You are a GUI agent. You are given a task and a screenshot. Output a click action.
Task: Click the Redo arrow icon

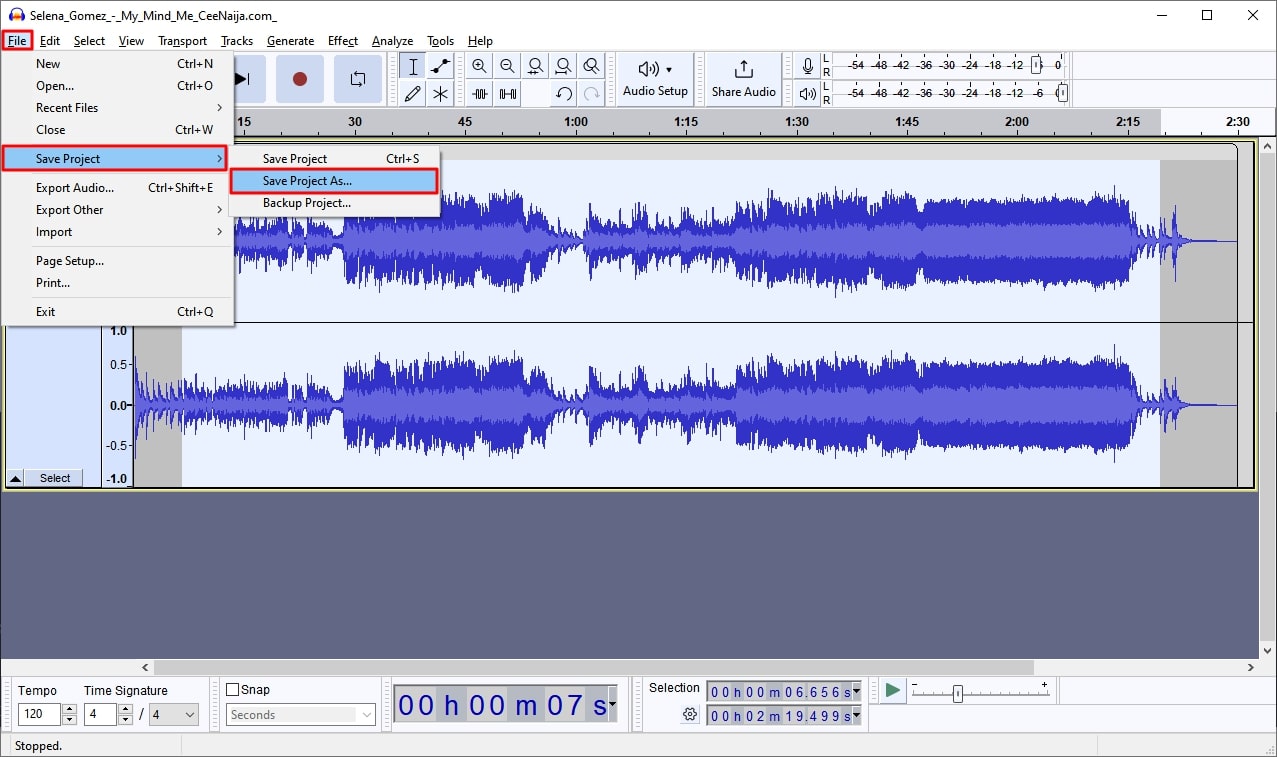[x=592, y=94]
